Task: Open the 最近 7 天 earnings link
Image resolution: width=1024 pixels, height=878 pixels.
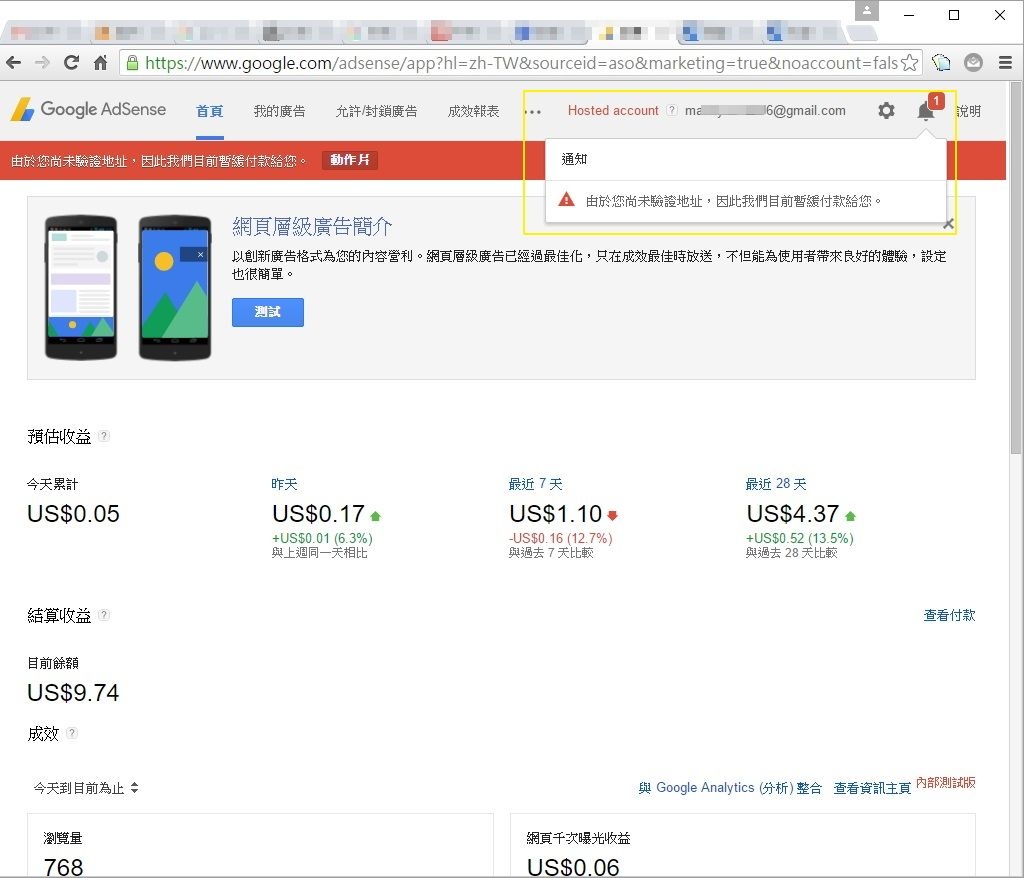Action: 536,484
